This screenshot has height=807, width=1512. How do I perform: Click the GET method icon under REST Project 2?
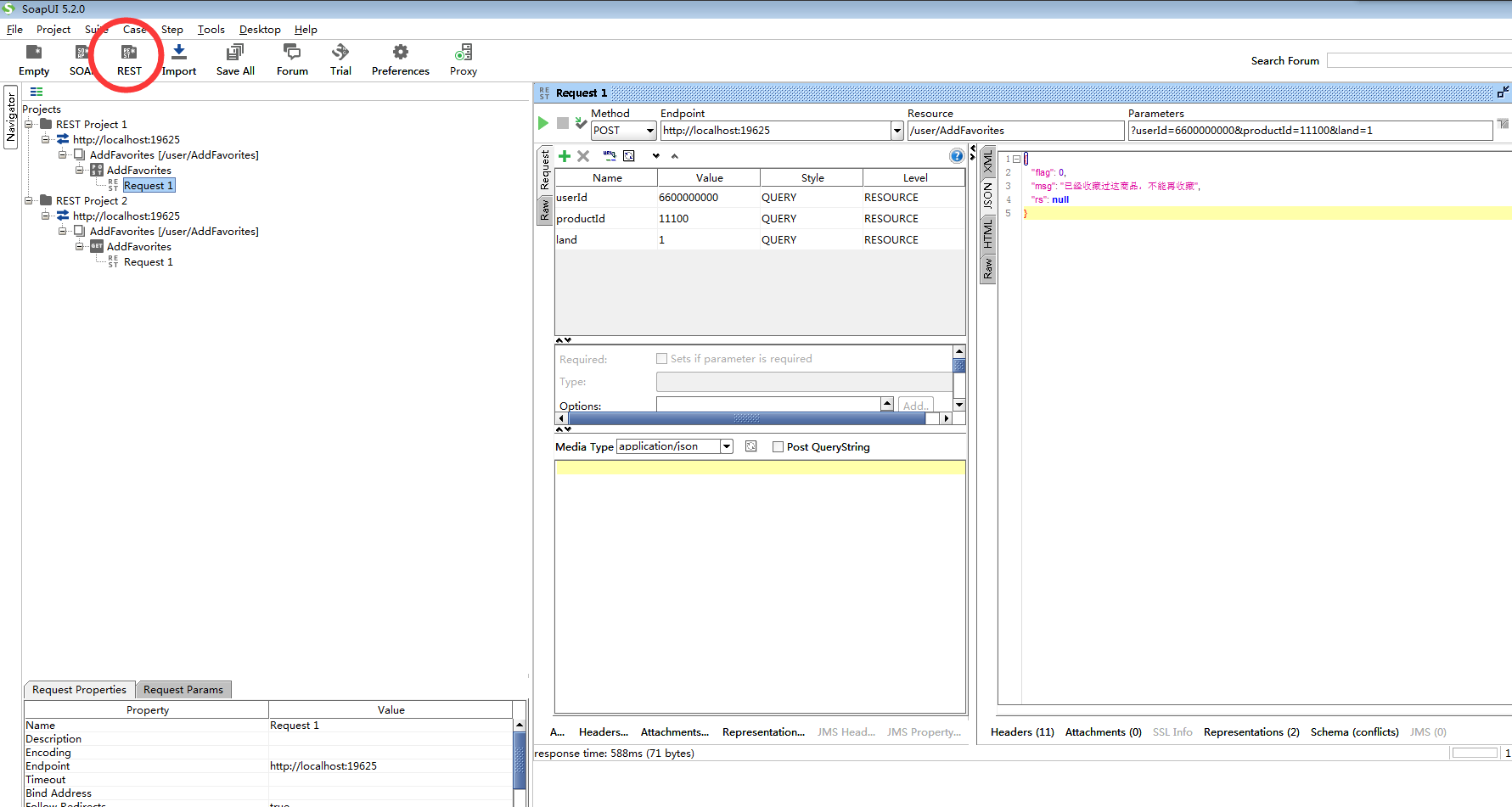click(97, 246)
